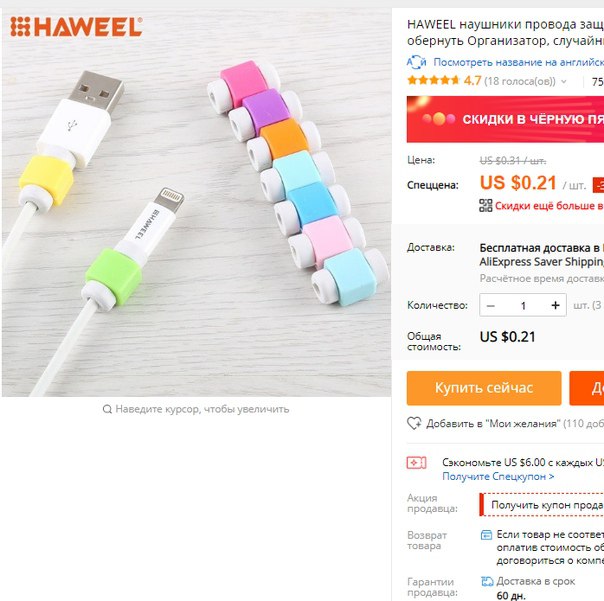The image size is (604, 601).
Task: Click the HAWEEL brand logo
Action: click(76, 27)
